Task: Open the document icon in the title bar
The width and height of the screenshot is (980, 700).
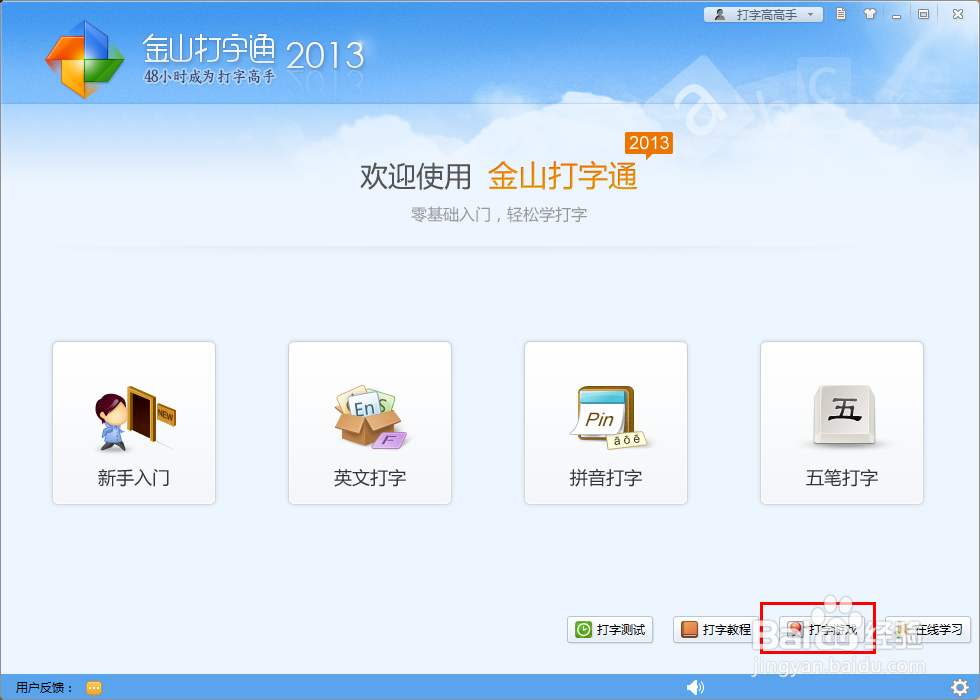Action: click(x=842, y=14)
